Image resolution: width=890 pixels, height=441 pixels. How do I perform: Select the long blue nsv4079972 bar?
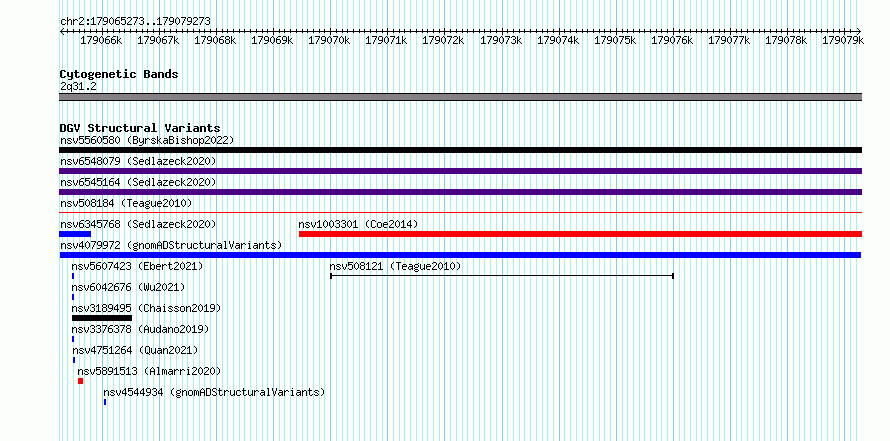pyautogui.click(x=460, y=255)
